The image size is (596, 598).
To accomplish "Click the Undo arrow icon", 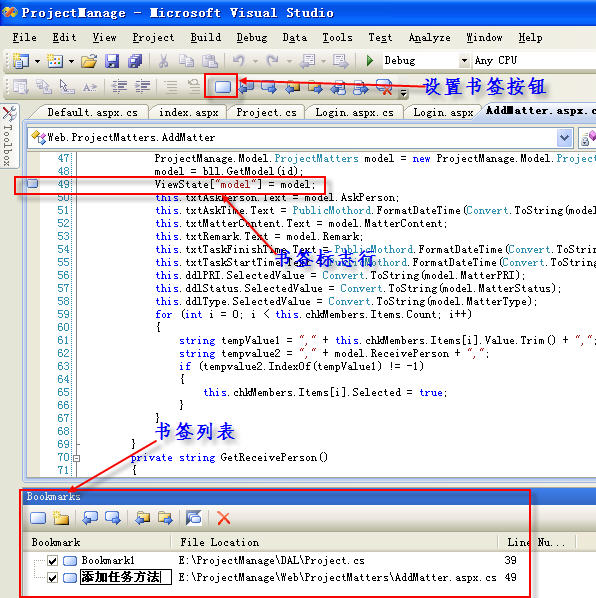I will coord(239,61).
